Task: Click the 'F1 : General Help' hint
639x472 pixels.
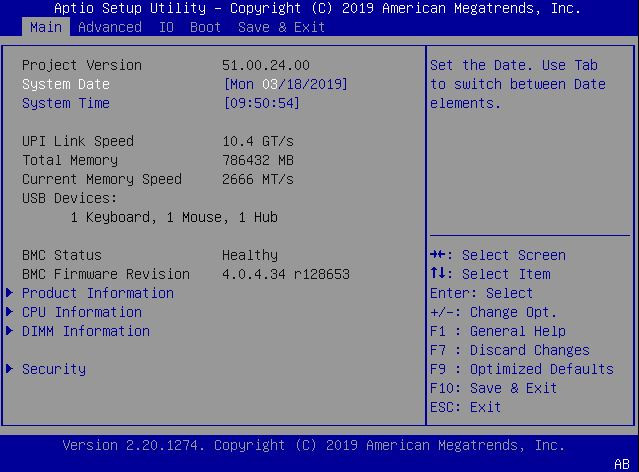Action: click(x=498, y=331)
